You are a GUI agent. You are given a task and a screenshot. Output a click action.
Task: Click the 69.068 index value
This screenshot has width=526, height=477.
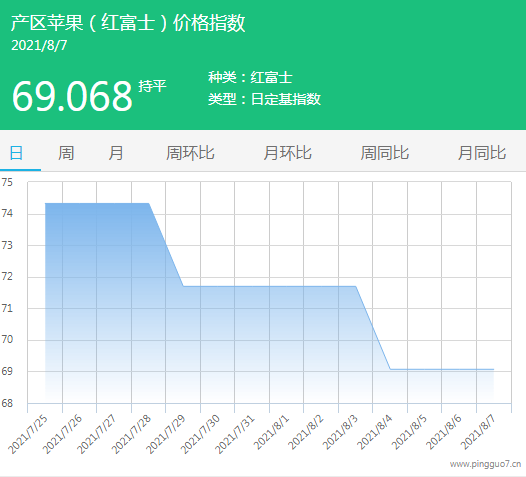click(72, 96)
